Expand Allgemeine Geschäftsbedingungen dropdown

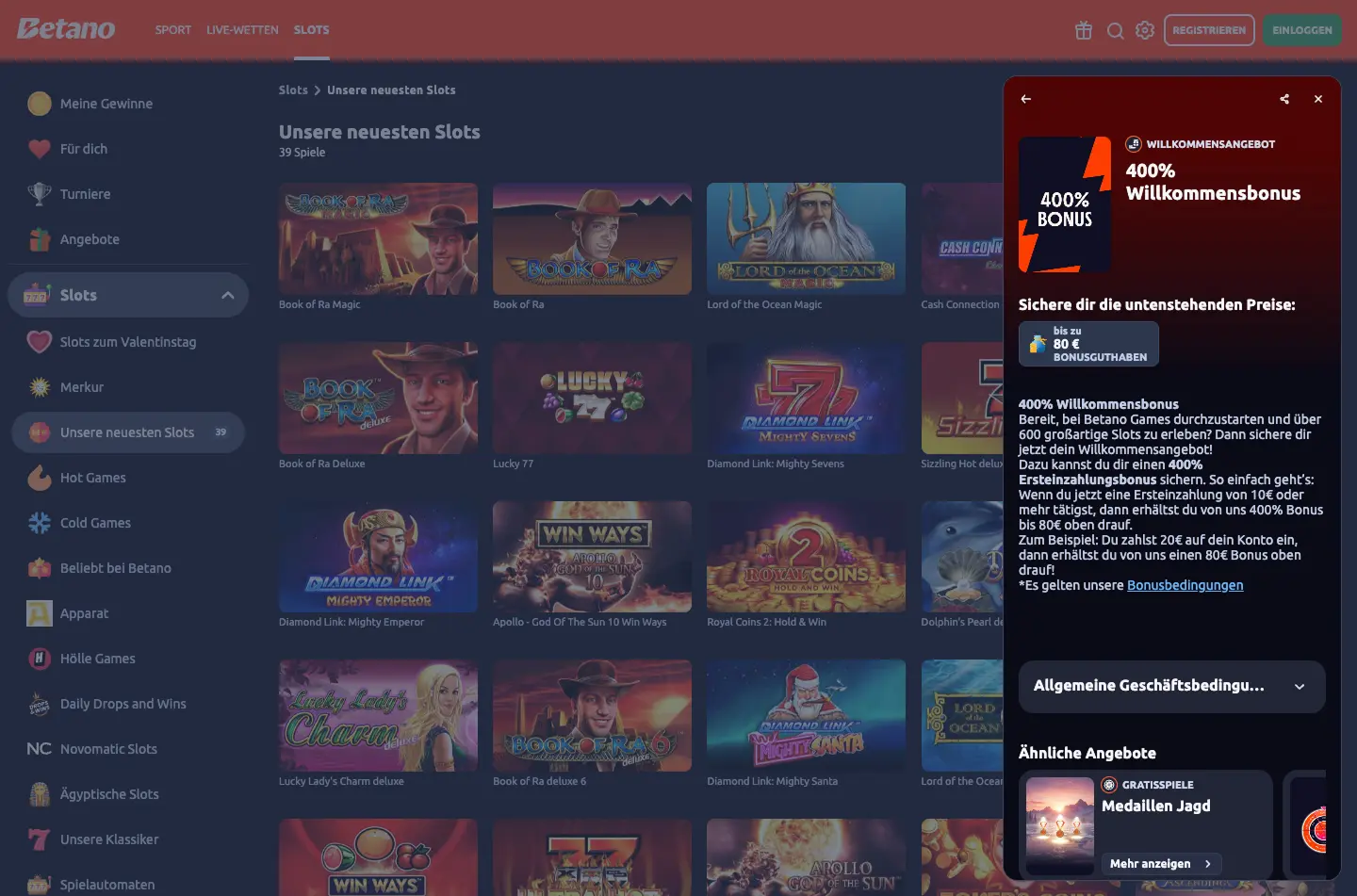(x=1171, y=686)
